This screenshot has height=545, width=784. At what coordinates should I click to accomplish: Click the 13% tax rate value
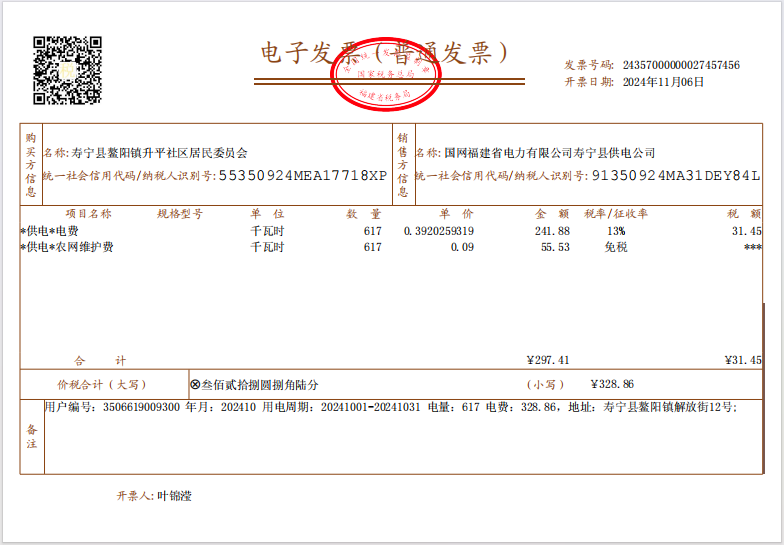(x=615, y=231)
